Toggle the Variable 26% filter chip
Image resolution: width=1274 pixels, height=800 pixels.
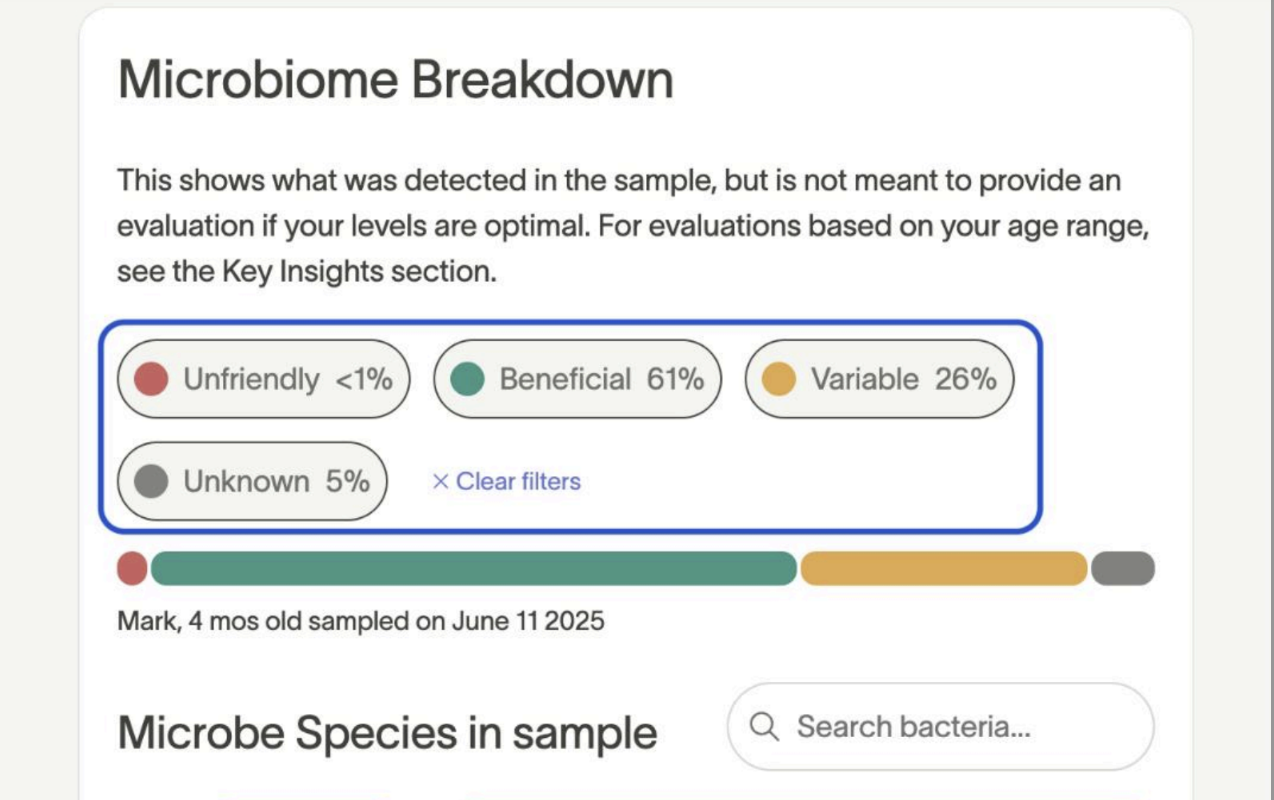pos(879,380)
